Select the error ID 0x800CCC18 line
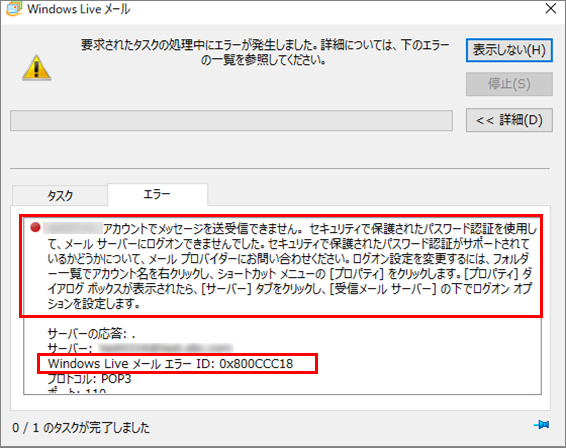This screenshot has height=448, width=566. (x=170, y=364)
